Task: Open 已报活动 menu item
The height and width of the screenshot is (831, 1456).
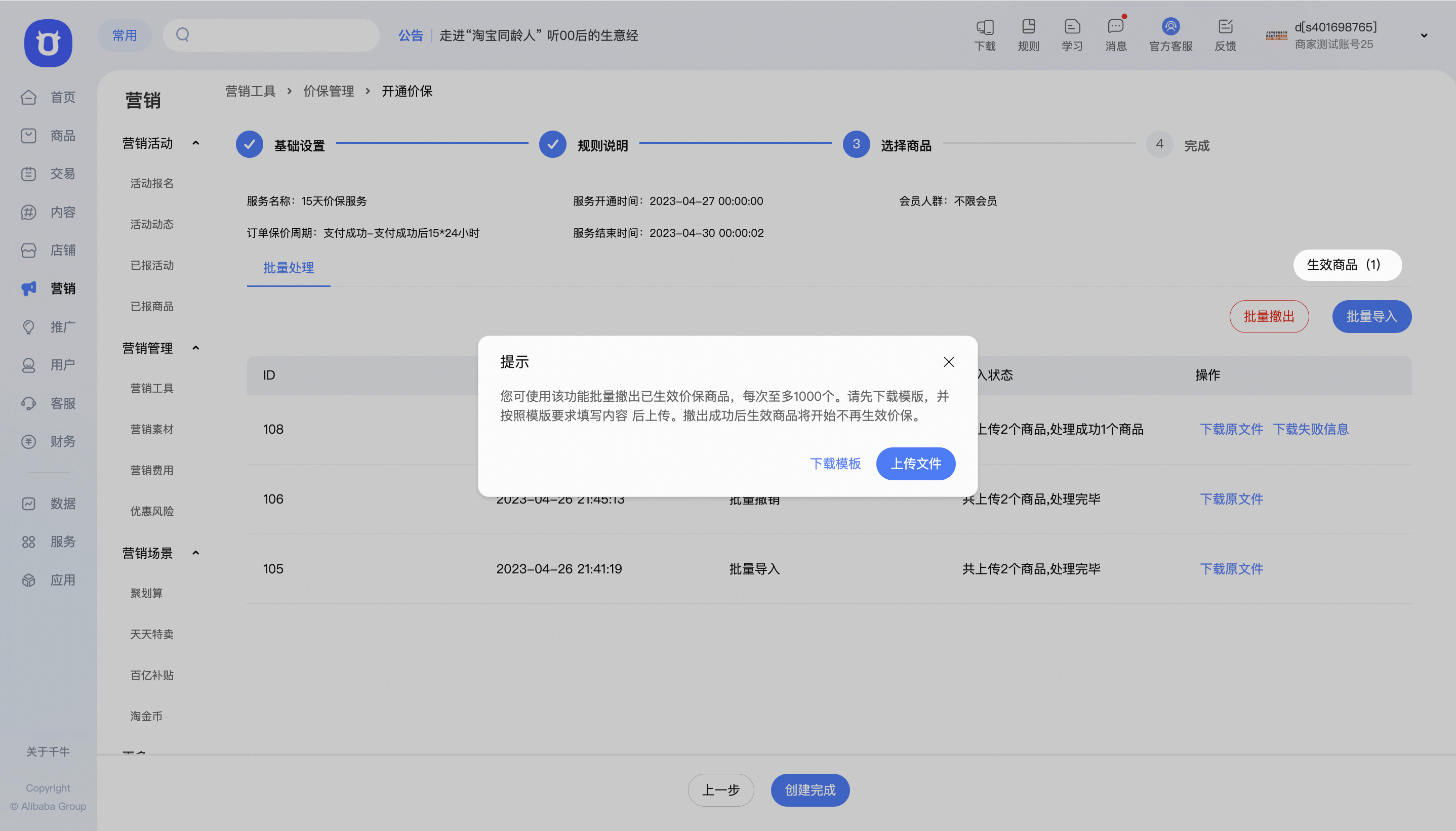Action: click(x=152, y=265)
